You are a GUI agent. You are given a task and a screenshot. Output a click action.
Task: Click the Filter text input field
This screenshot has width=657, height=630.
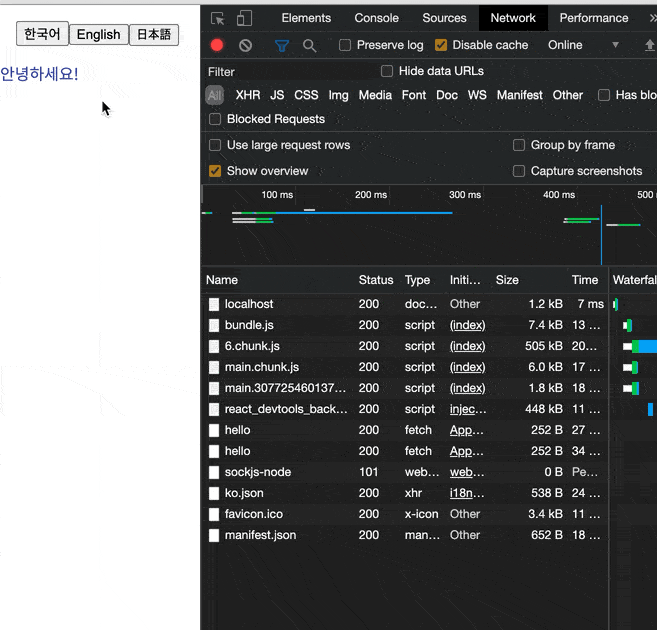(x=289, y=72)
